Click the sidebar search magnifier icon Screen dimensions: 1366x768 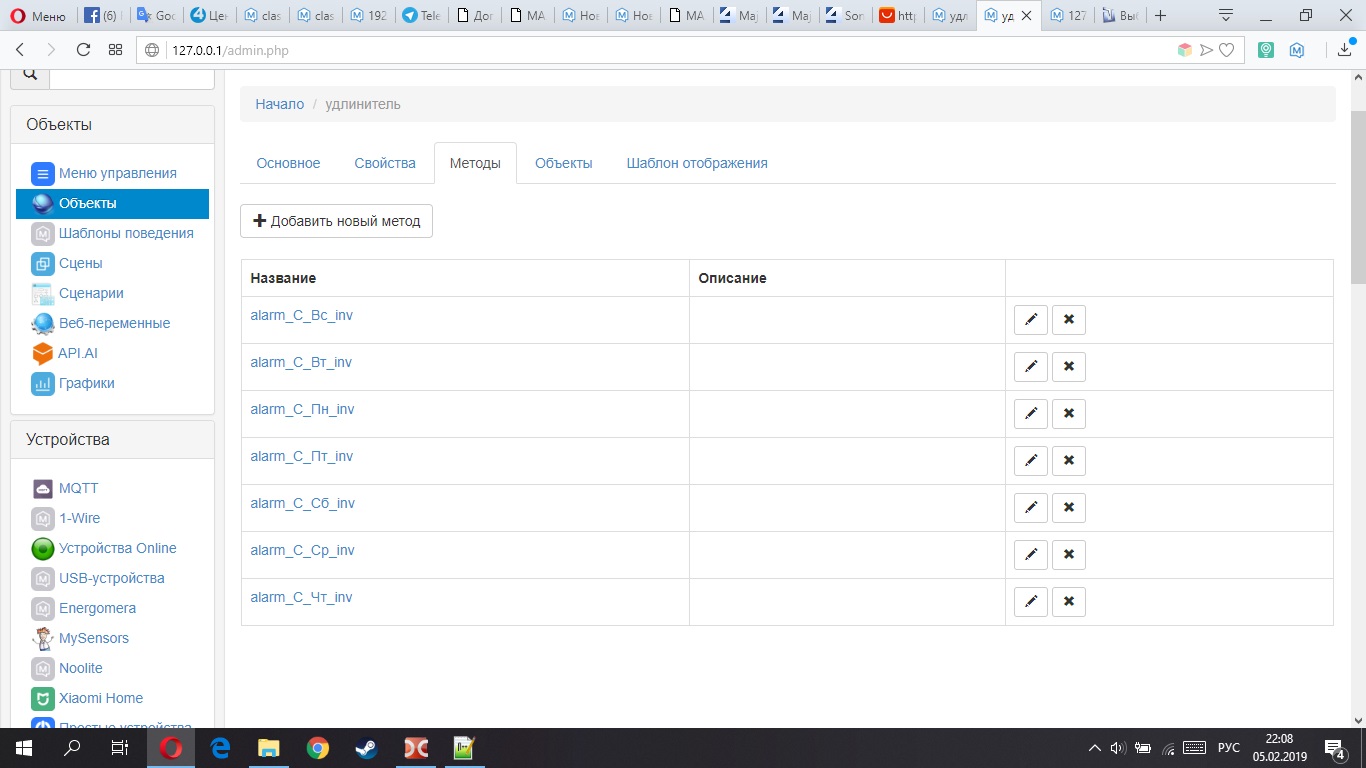click(x=30, y=74)
